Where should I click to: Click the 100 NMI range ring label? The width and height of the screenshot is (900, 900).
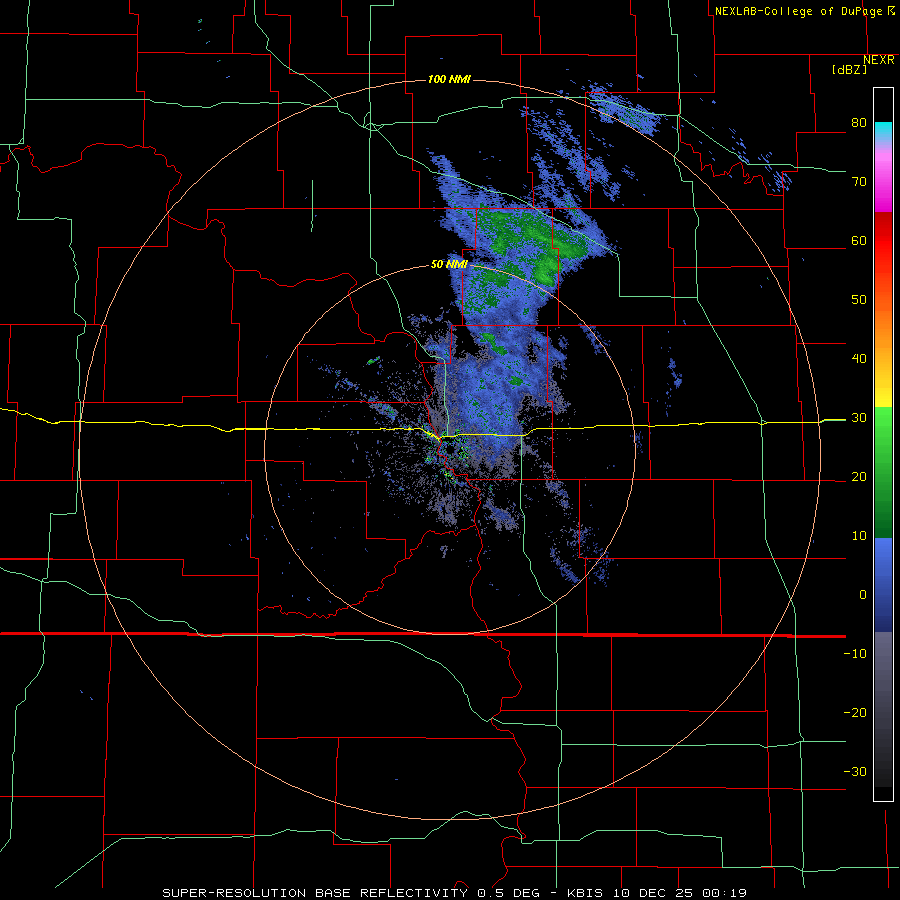[449, 79]
